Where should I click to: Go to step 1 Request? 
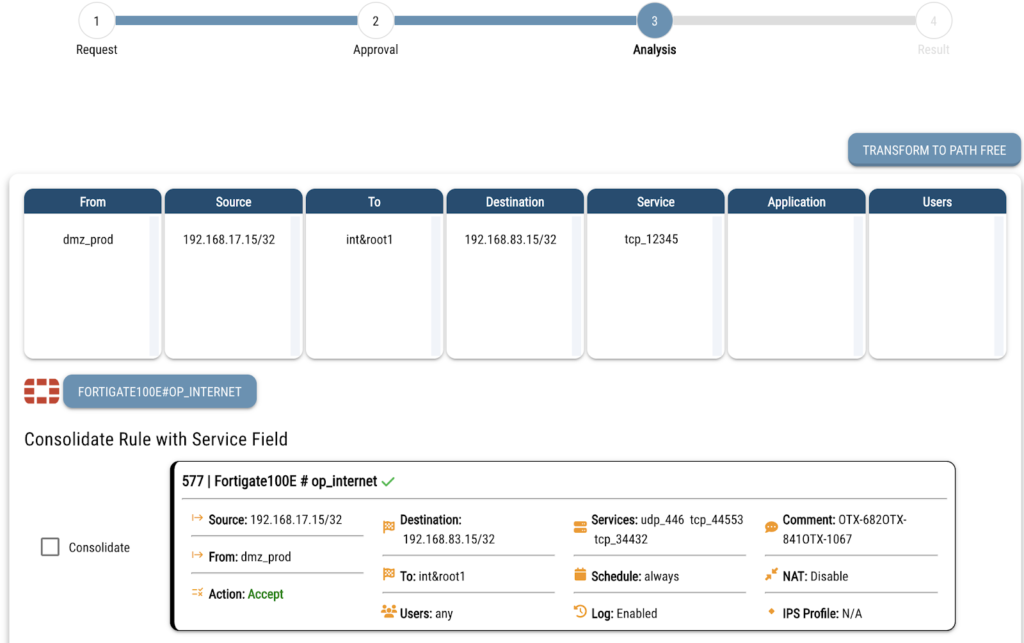pos(97,20)
